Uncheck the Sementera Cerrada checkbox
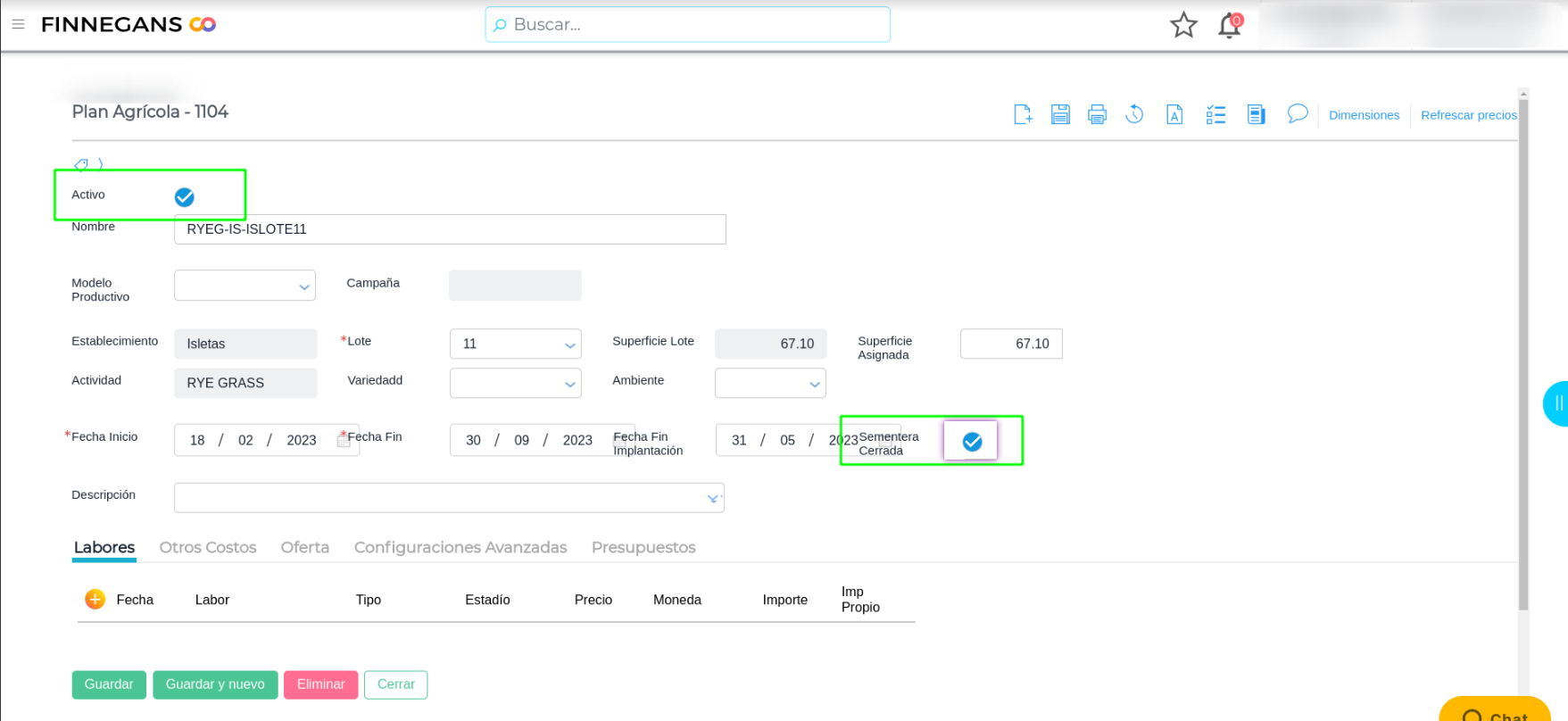Viewport: 1568px width, 721px height. 972,442
